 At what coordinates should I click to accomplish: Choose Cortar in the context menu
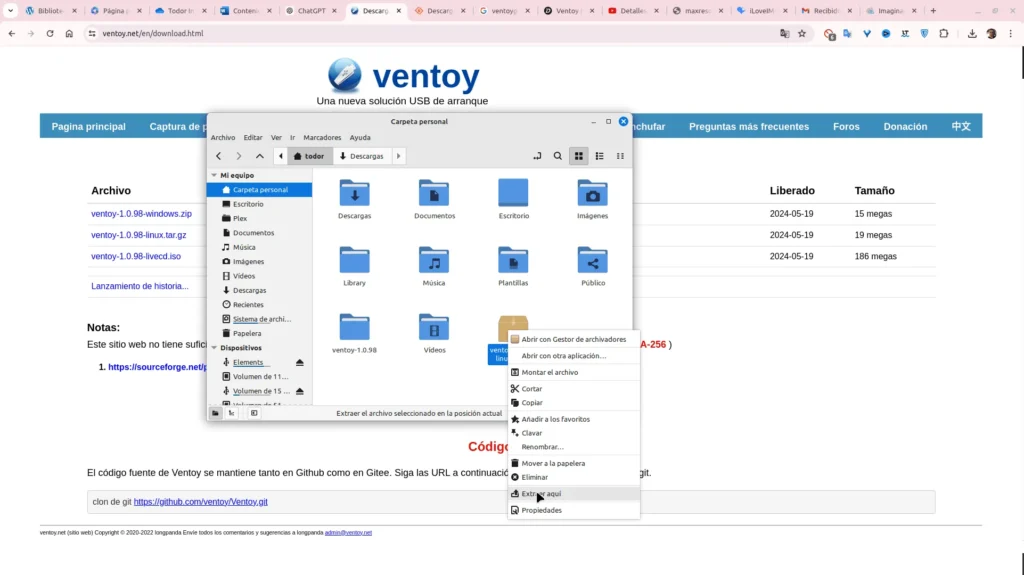pyautogui.click(x=573, y=388)
